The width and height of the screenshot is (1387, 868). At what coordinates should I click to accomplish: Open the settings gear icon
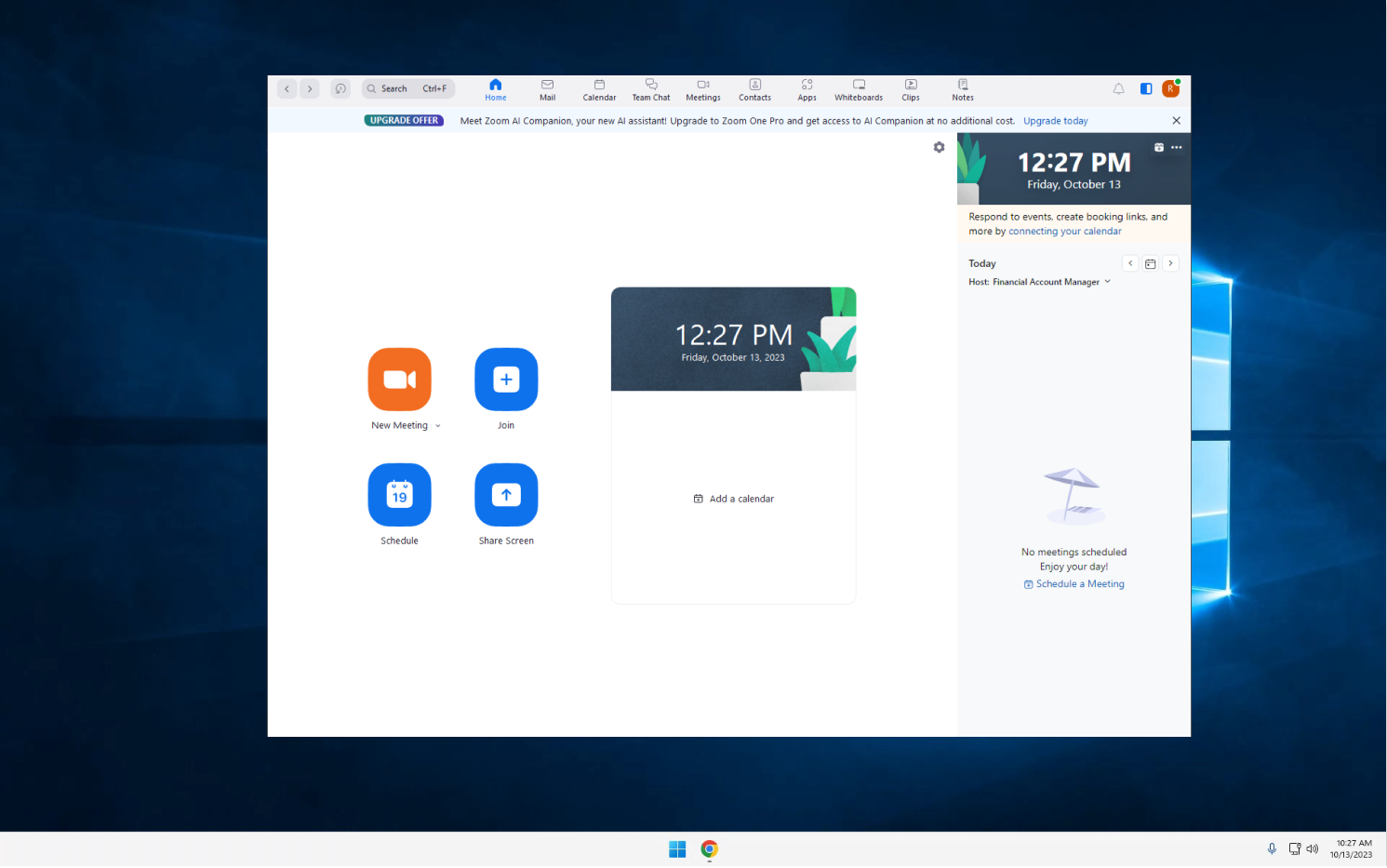click(x=939, y=148)
